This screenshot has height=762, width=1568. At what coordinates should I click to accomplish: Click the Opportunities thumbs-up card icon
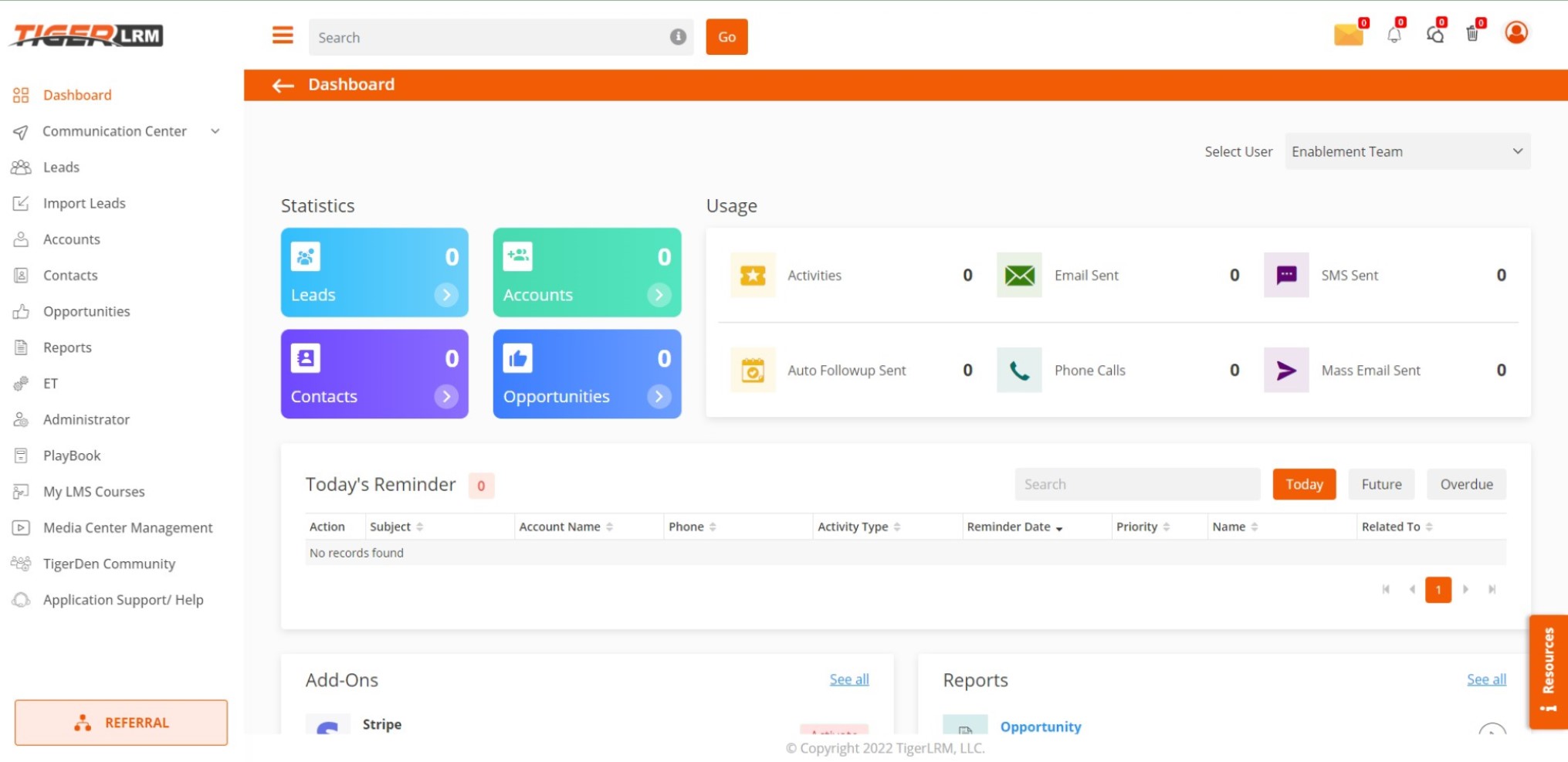(518, 358)
